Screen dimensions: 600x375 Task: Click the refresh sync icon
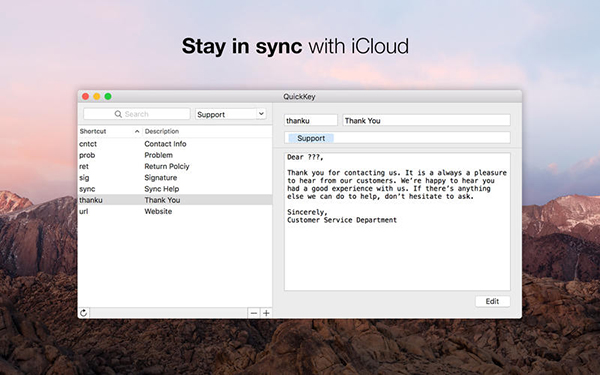pyautogui.click(x=83, y=313)
